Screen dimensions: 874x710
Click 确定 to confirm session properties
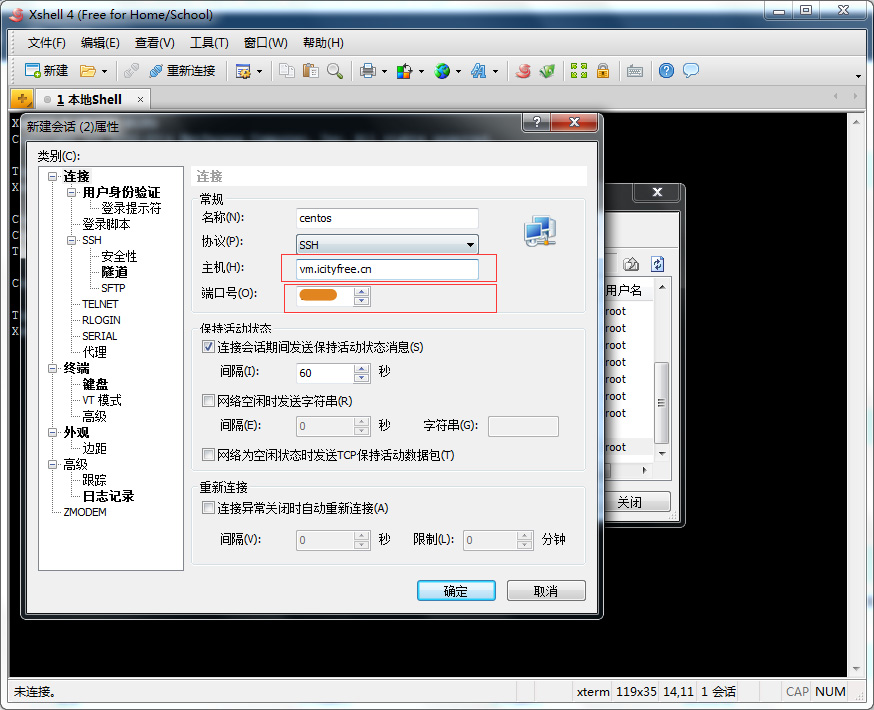tap(456, 591)
